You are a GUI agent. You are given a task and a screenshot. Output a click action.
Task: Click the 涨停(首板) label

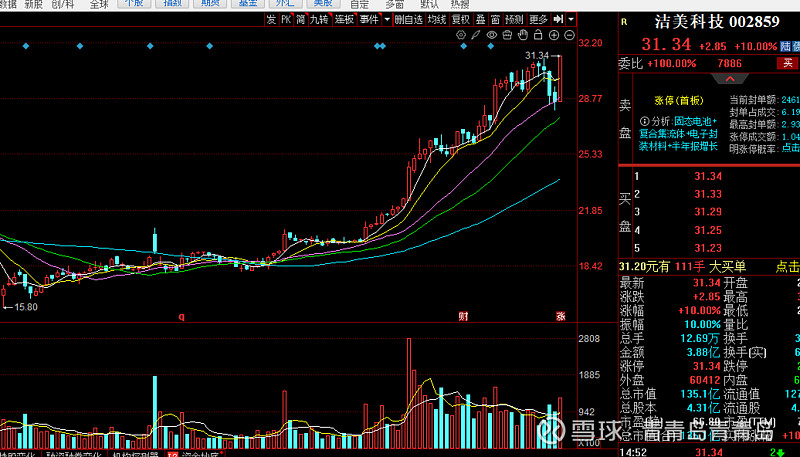(x=679, y=100)
